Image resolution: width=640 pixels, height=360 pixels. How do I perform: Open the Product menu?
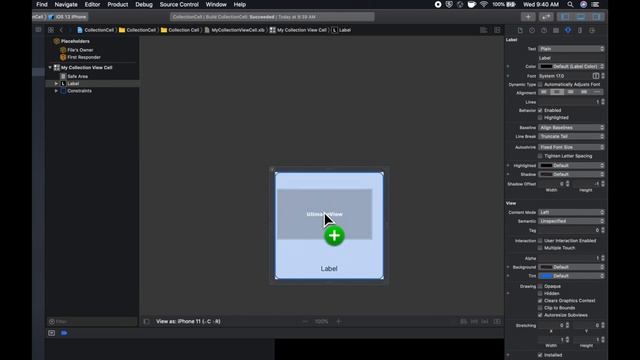(118, 4)
